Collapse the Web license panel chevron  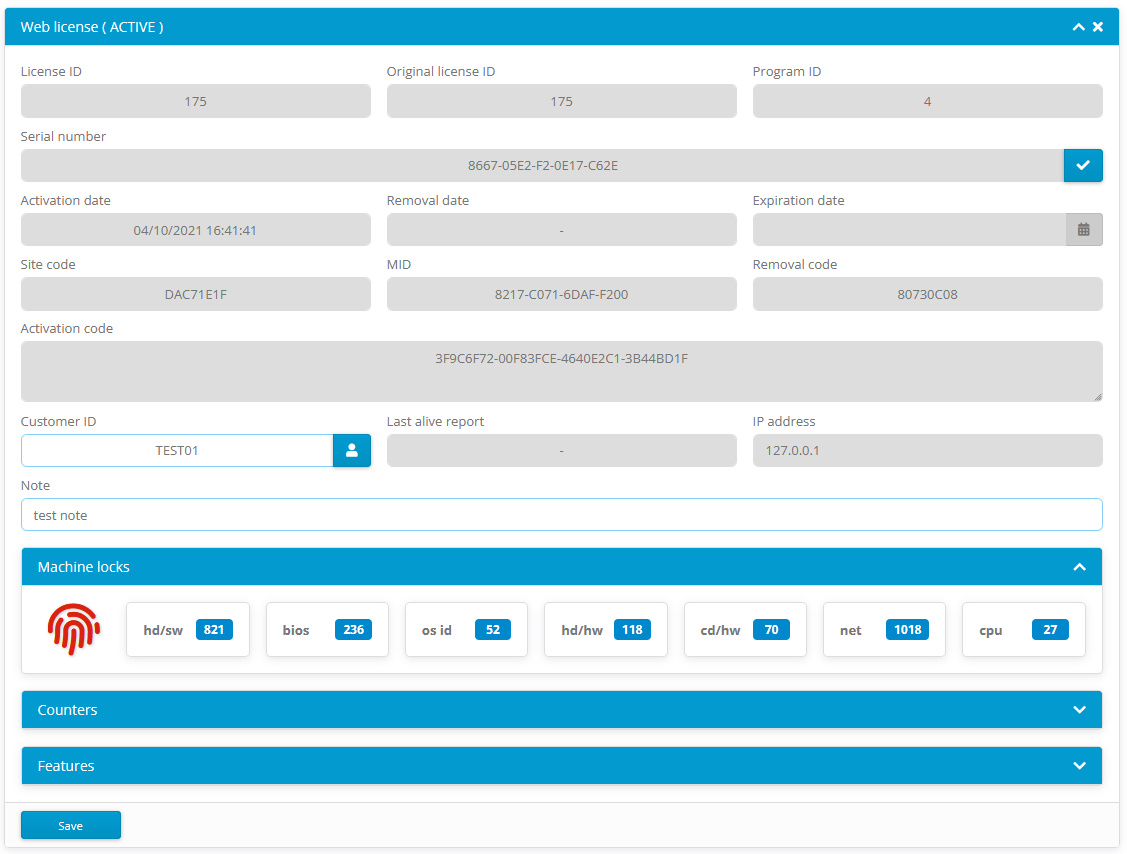[x=1078, y=27]
